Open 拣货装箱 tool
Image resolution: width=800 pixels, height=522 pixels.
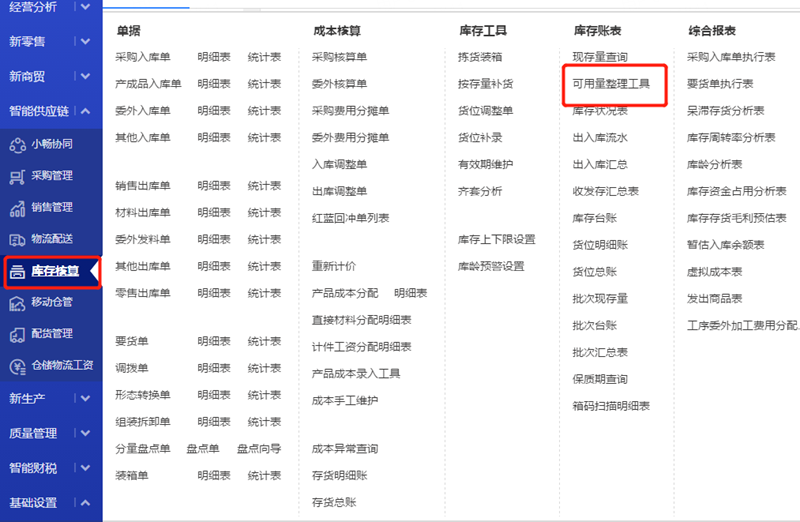(480, 57)
